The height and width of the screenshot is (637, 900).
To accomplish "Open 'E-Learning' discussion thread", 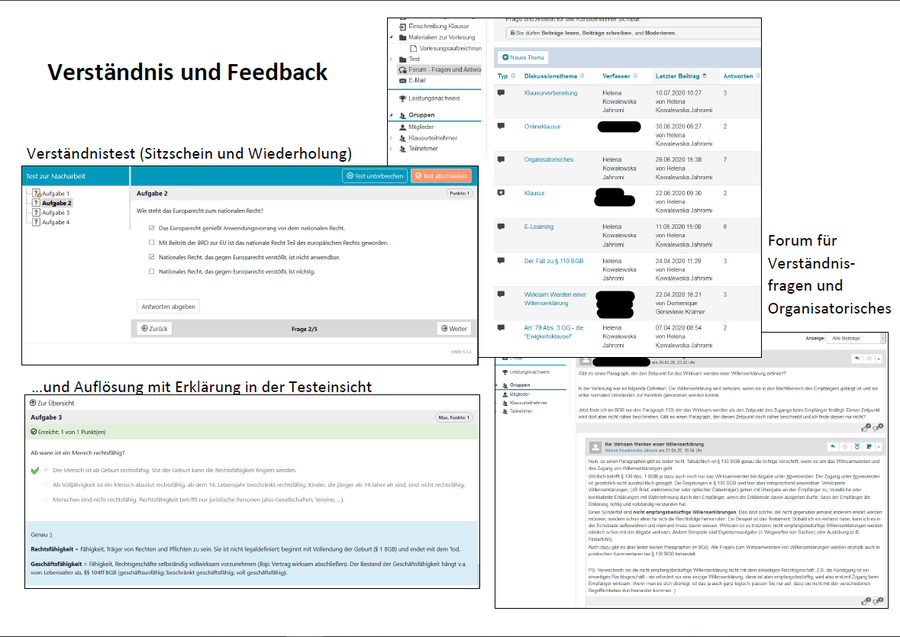I will click(x=539, y=227).
